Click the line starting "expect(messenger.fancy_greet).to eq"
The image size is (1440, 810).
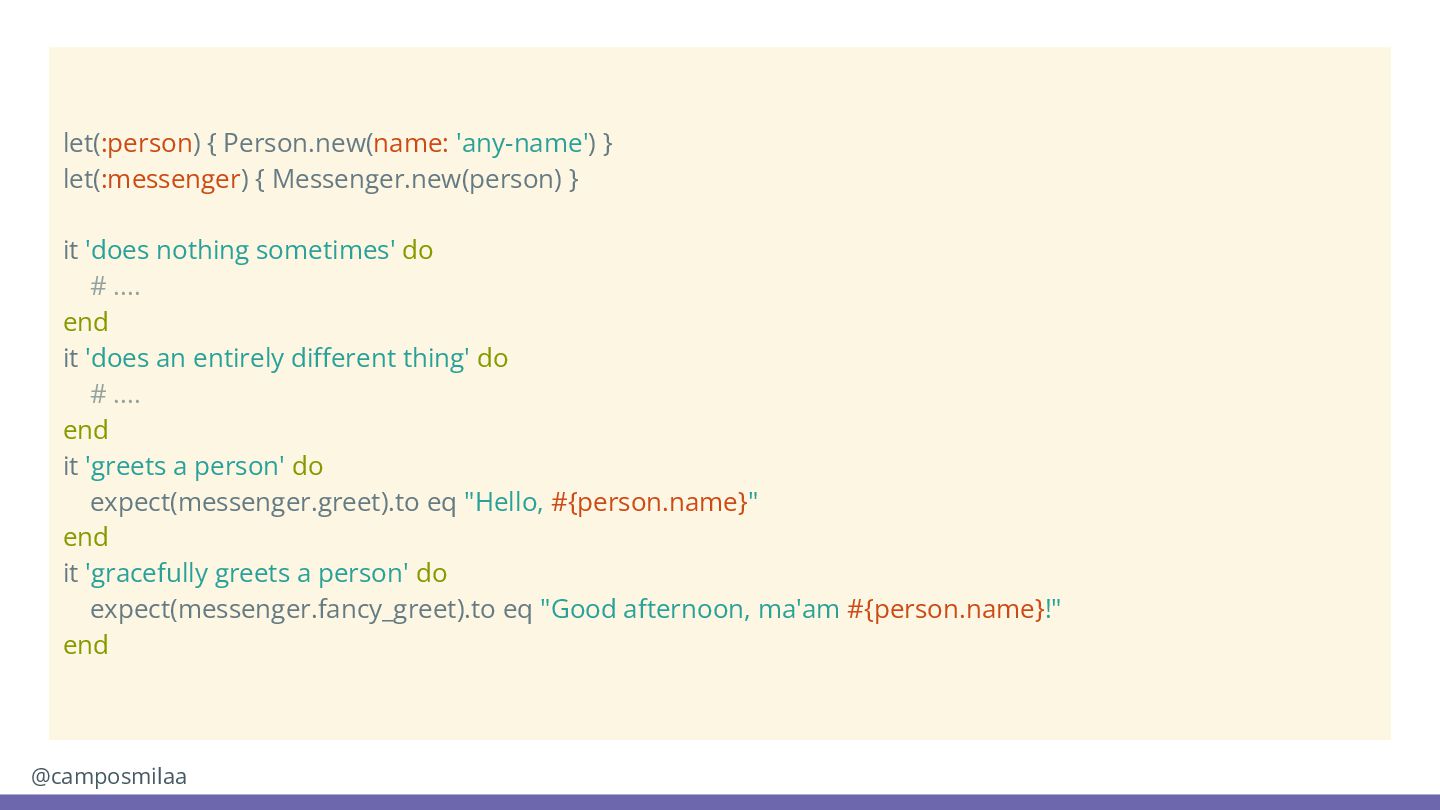click(x=575, y=609)
